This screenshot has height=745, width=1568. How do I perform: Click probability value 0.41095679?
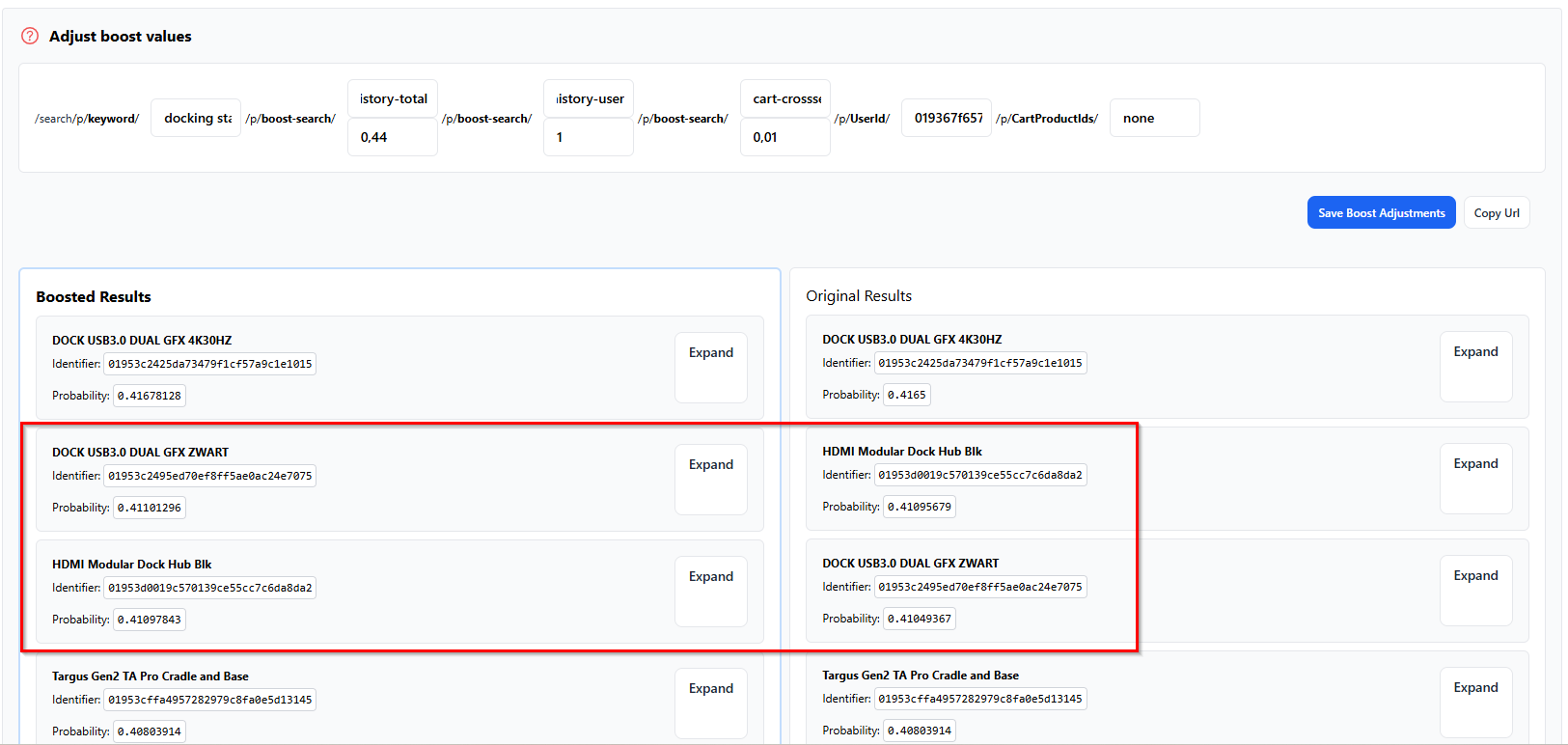[x=920, y=507]
